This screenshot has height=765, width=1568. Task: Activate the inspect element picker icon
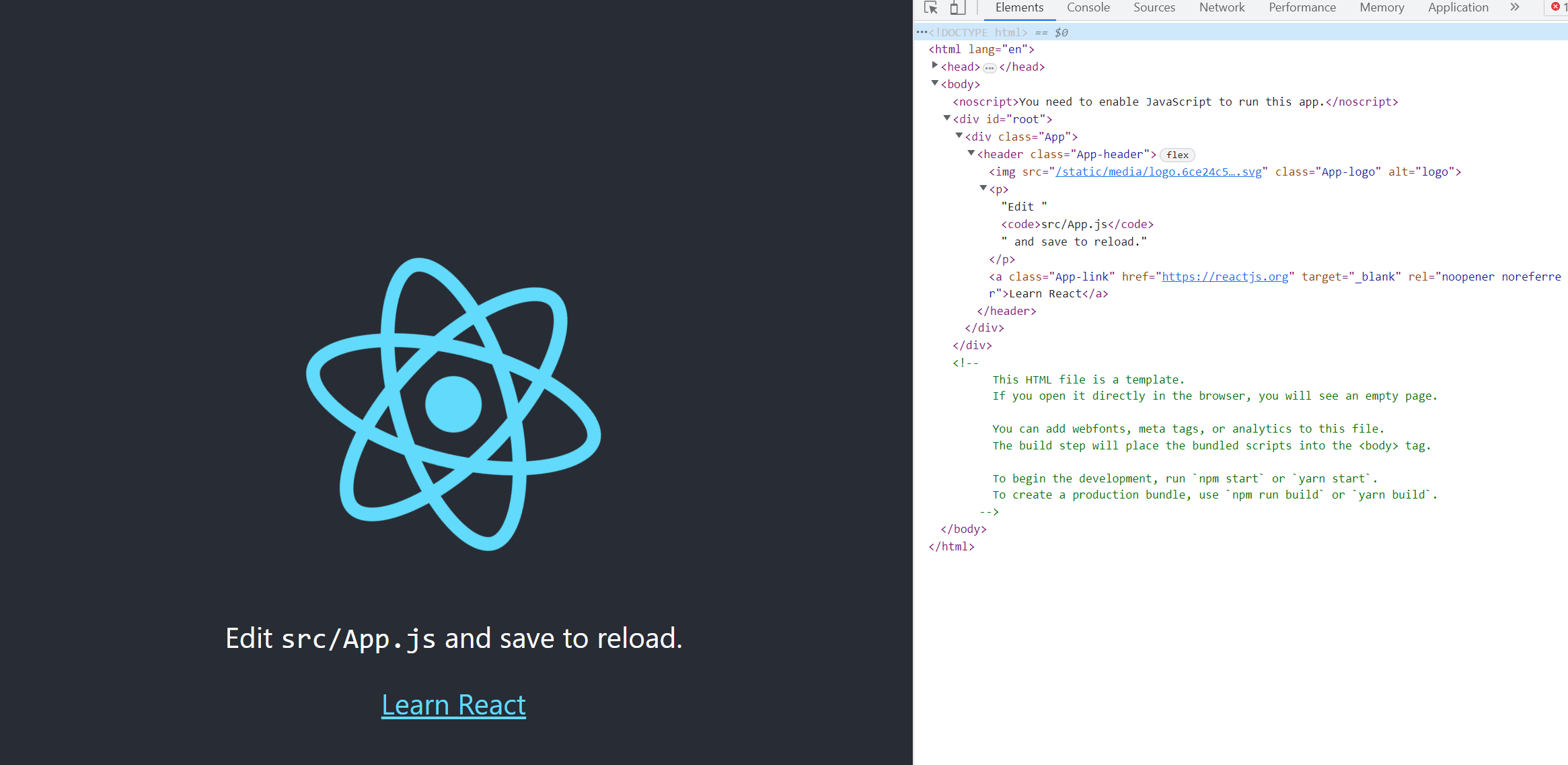[931, 7]
